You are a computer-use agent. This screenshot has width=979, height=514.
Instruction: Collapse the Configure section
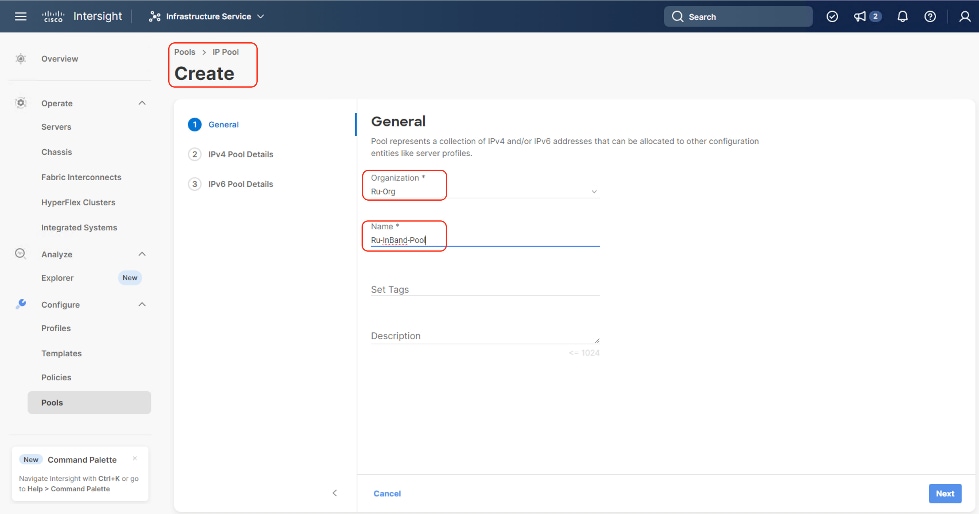(x=141, y=304)
